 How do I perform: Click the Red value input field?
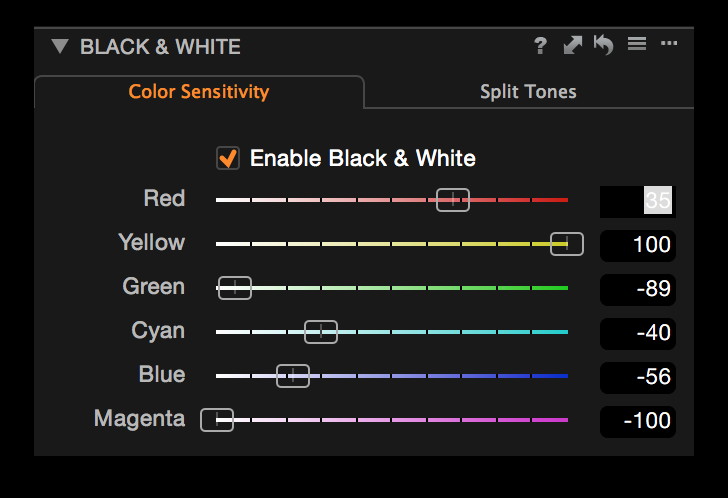click(637, 201)
